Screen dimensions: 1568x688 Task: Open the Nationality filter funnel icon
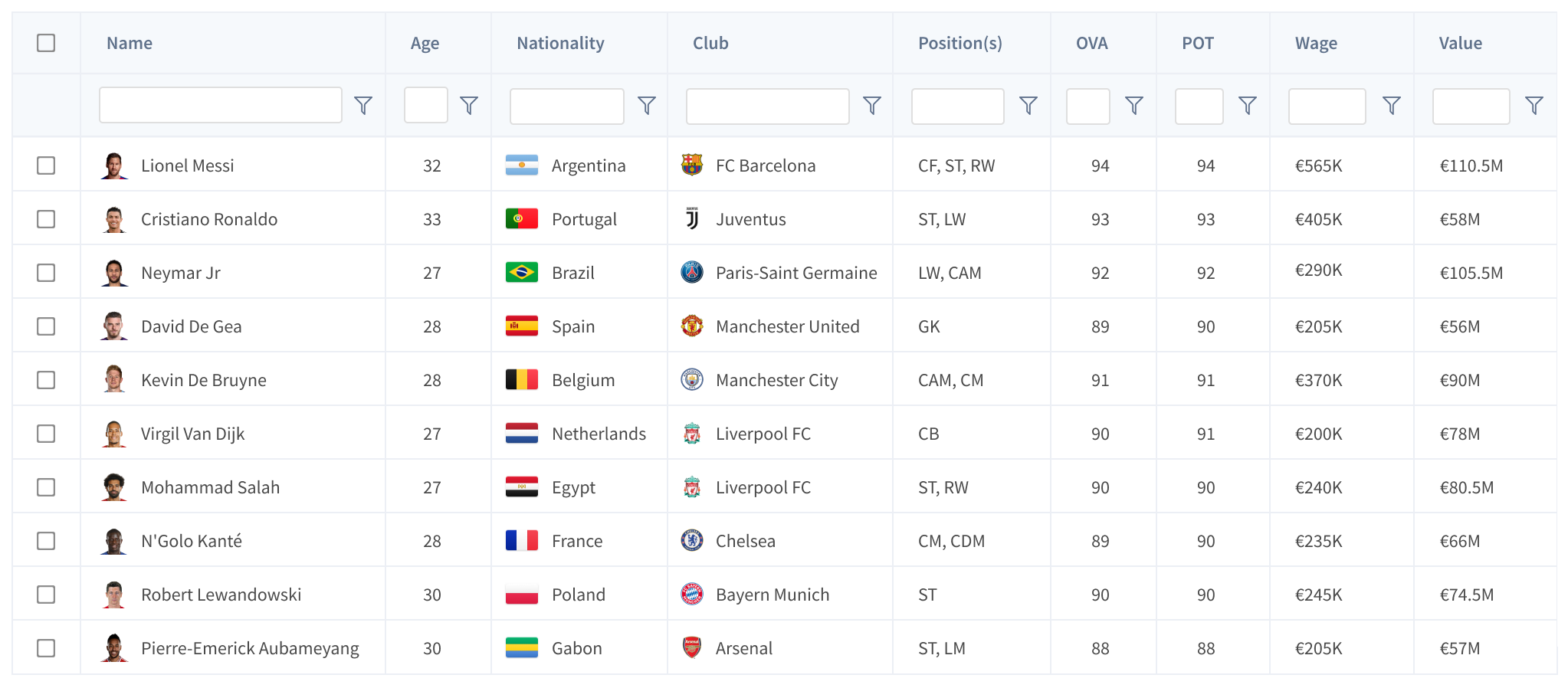point(647,106)
